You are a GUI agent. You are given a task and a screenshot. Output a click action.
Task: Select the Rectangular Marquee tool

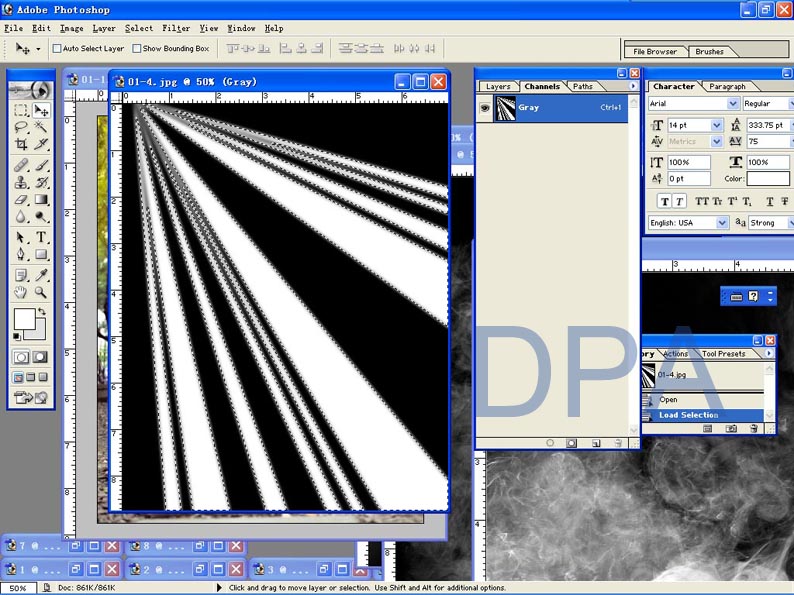[21, 110]
